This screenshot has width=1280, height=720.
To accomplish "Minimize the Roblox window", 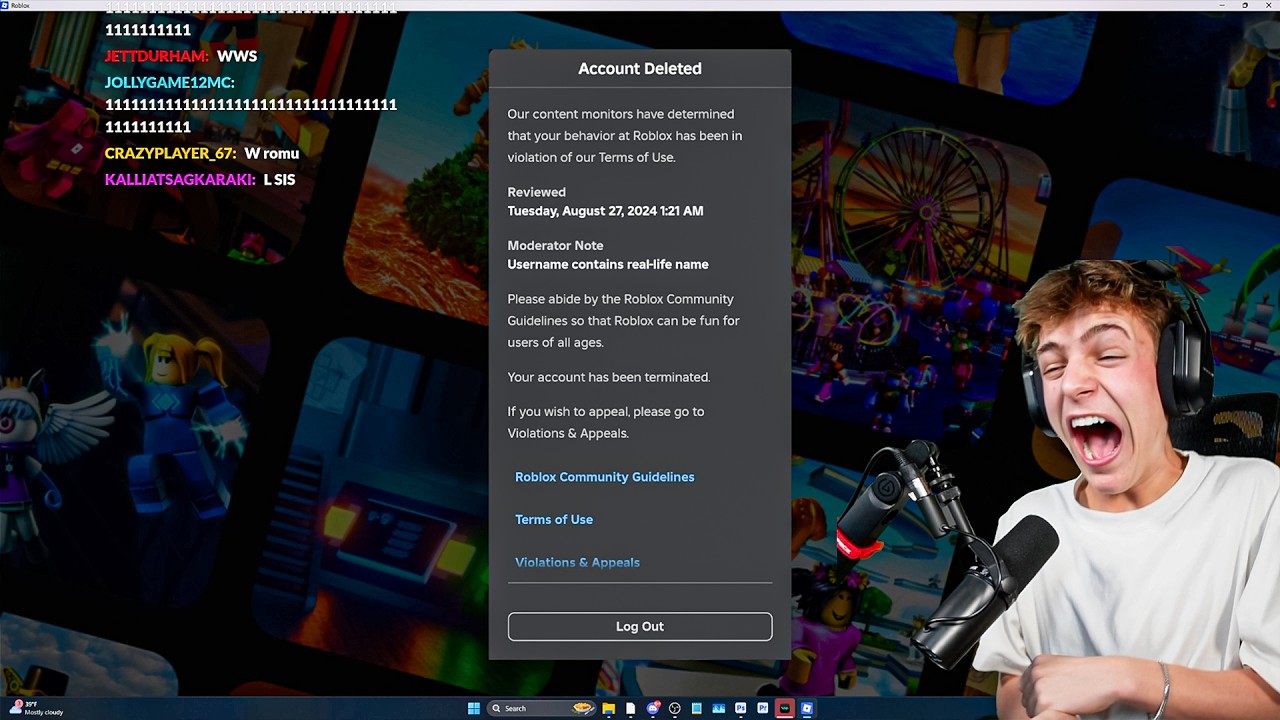I will coord(1222,5).
